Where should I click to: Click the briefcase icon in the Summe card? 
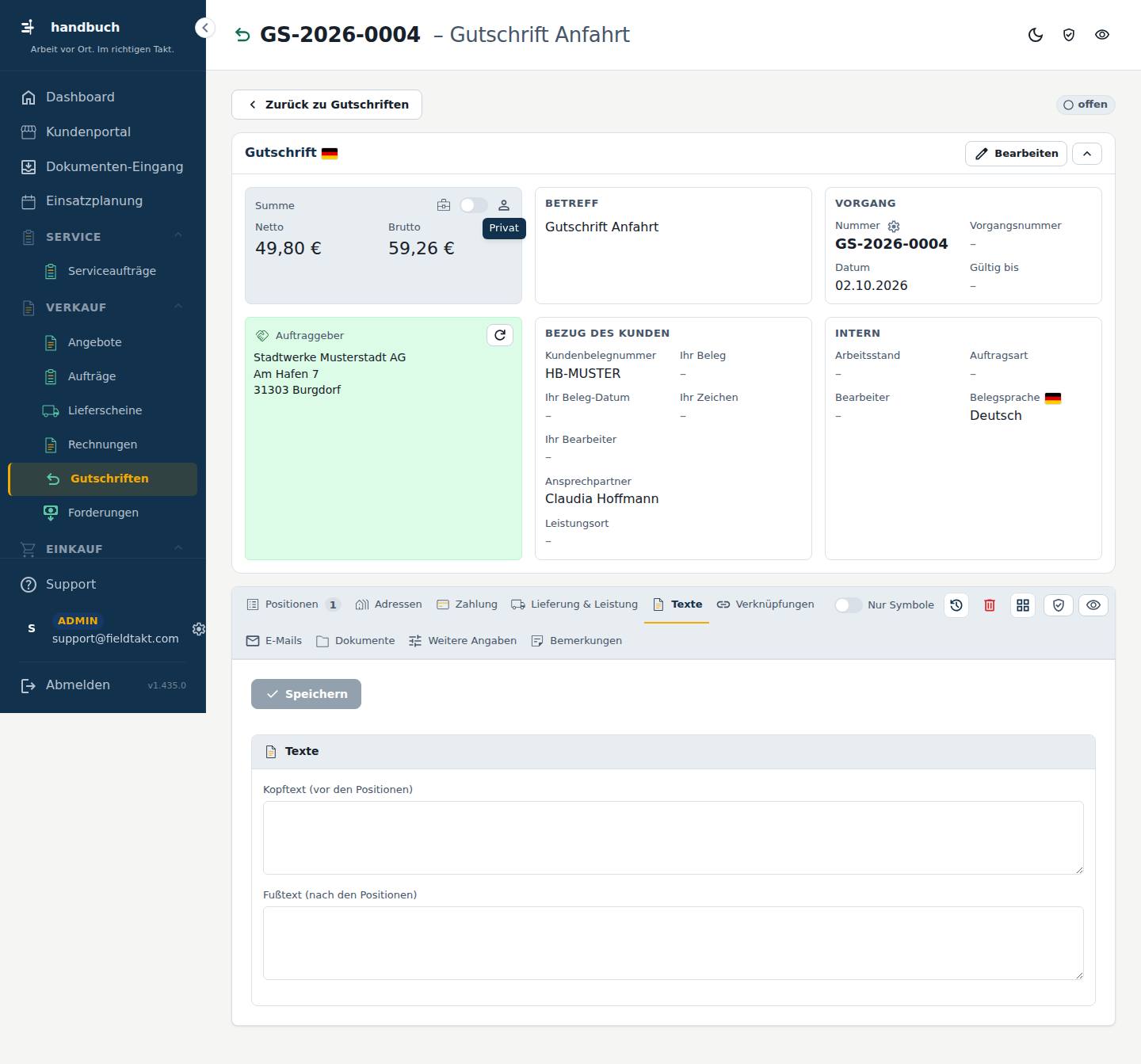(x=444, y=205)
